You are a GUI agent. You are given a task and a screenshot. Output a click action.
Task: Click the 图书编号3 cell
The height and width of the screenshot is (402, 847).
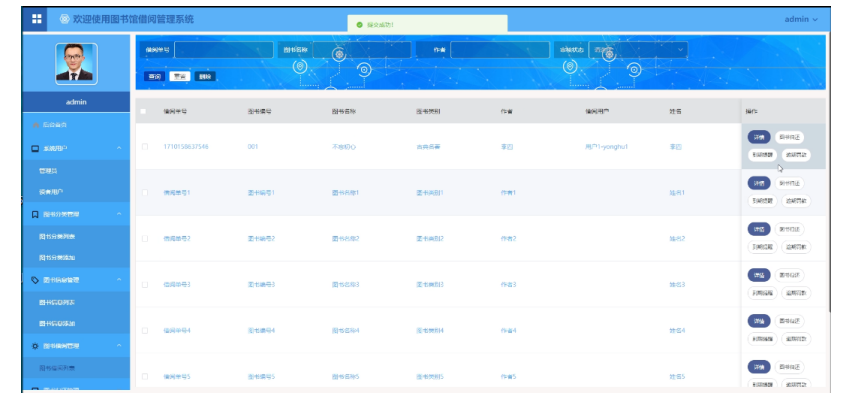(x=261, y=284)
